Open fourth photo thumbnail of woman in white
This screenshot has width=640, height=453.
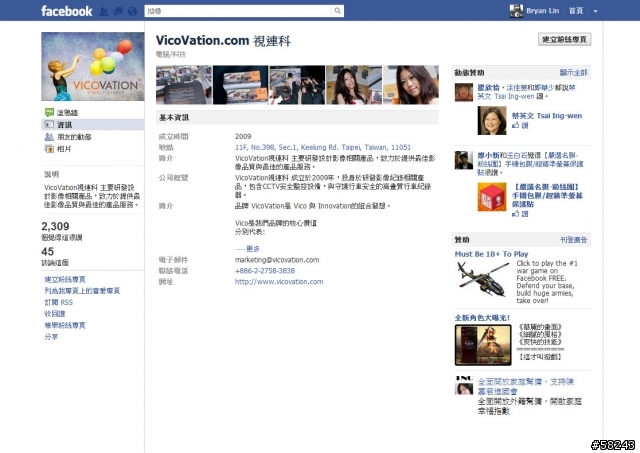pyautogui.click(x=354, y=85)
